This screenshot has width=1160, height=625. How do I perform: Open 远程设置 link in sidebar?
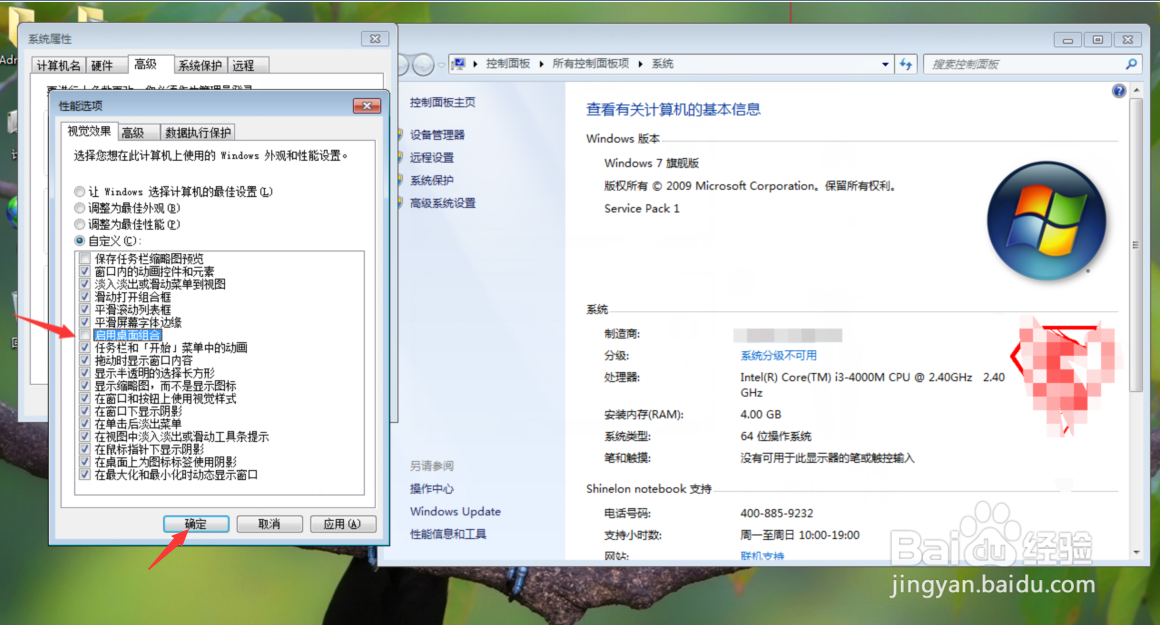click(432, 158)
